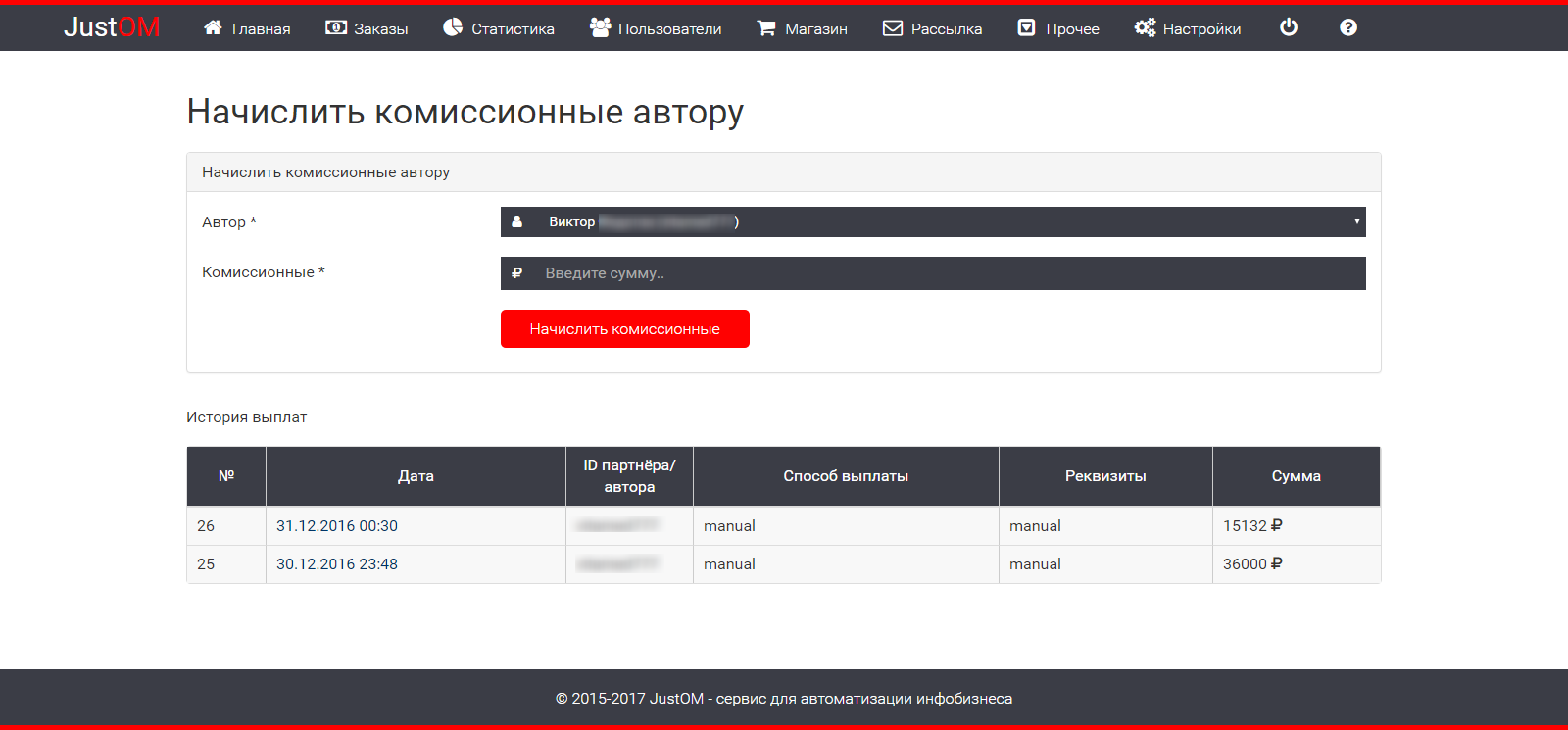Click the envelope Рассылка icon
Viewport: 1568px width, 730px height.
(893, 28)
